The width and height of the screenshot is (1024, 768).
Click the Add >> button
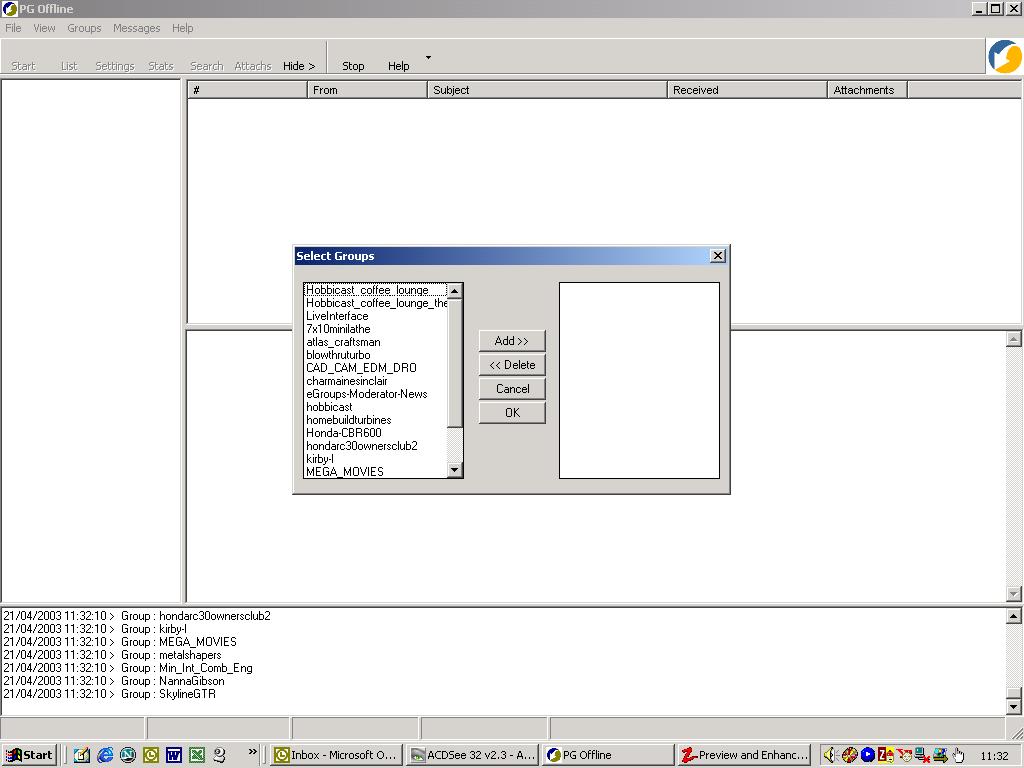512,341
